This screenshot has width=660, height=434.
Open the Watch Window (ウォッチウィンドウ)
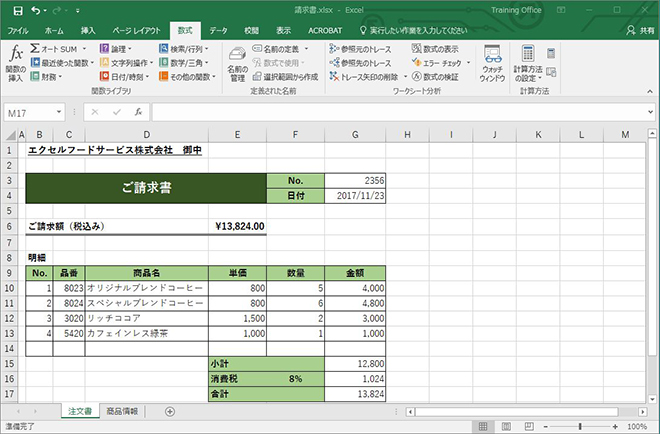(x=492, y=62)
